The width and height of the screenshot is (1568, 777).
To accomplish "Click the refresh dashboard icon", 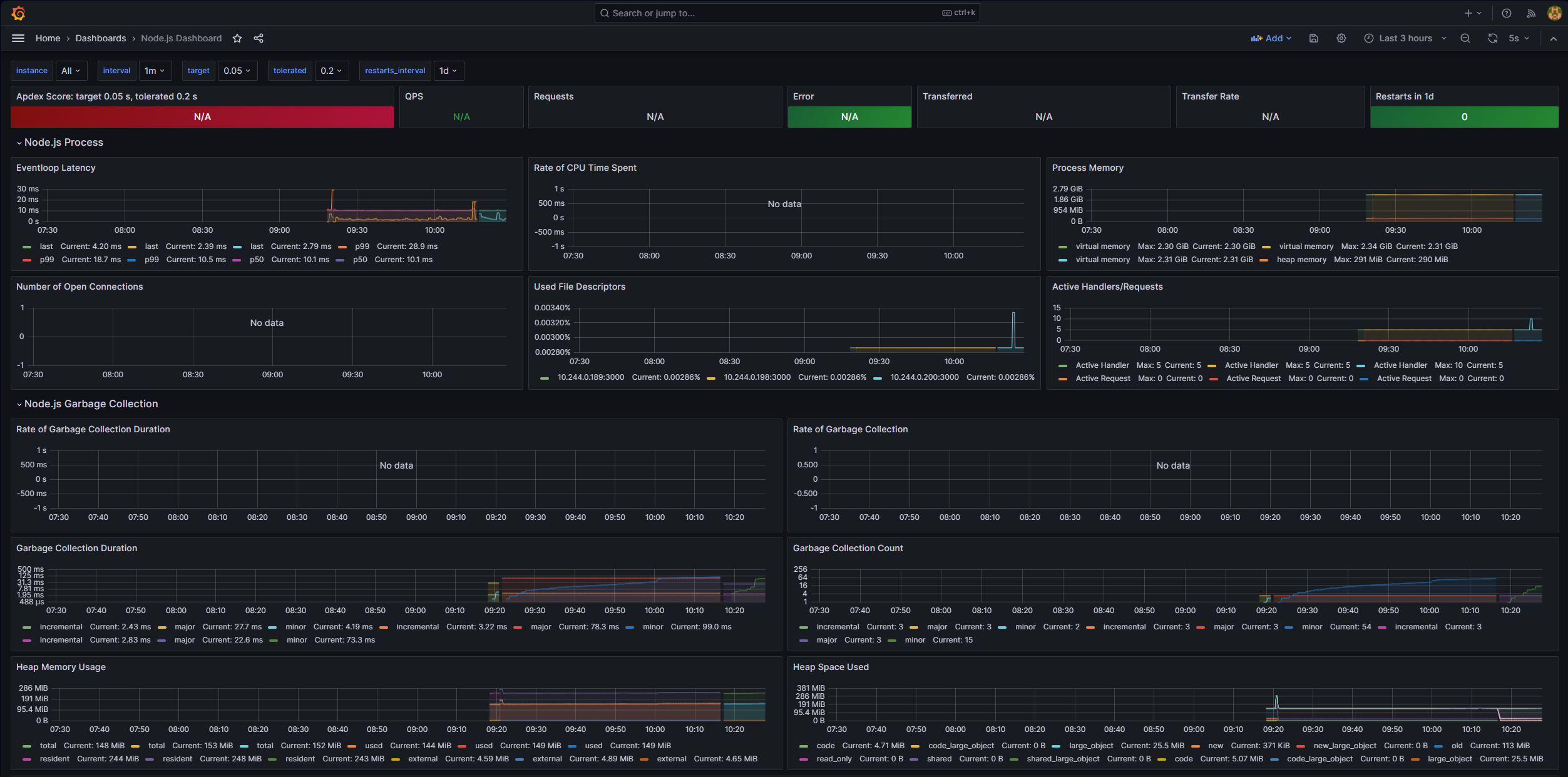I will tap(1493, 38).
